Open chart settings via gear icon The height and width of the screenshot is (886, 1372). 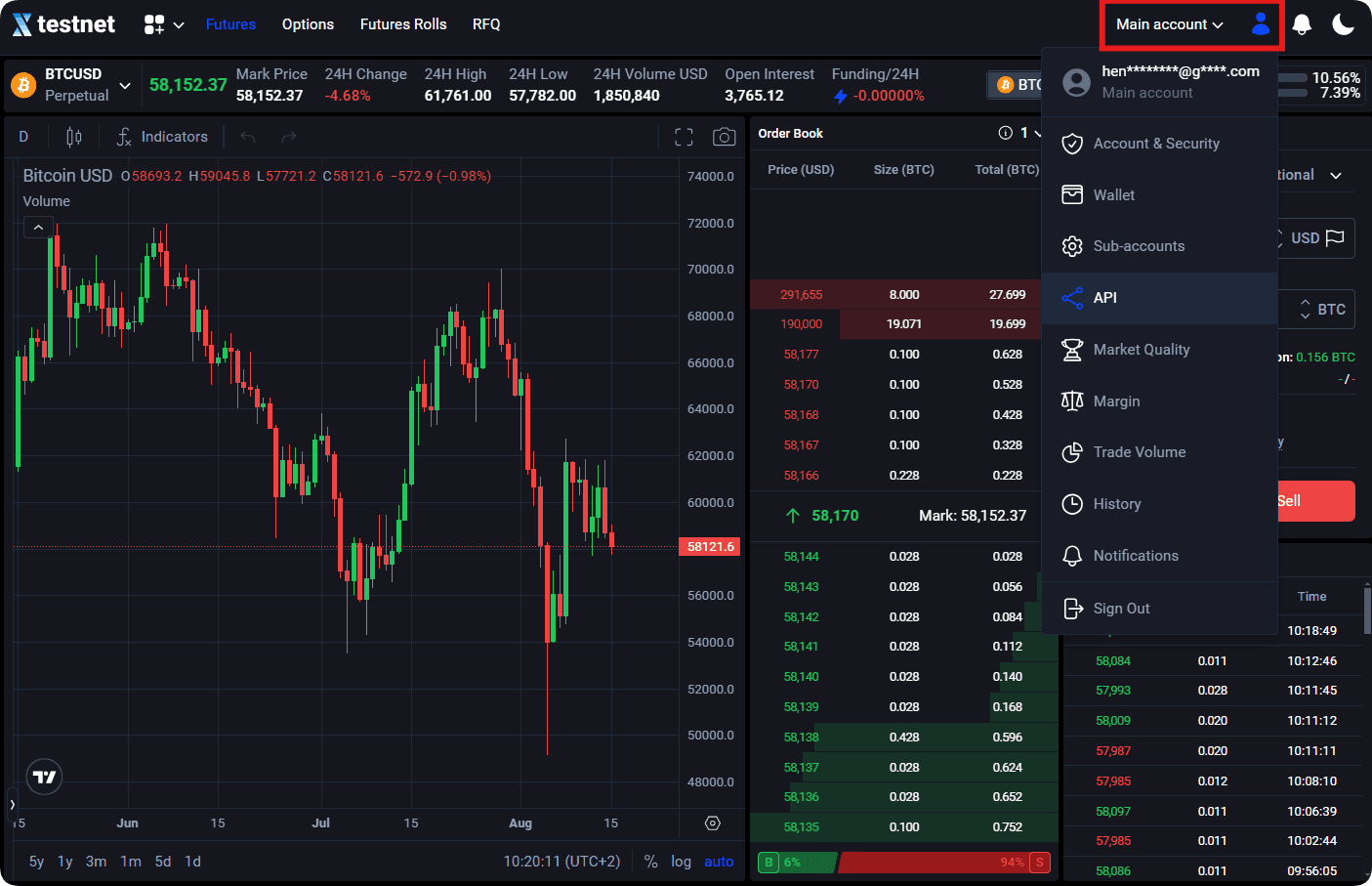pyautogui.click(x=712, y=823)
